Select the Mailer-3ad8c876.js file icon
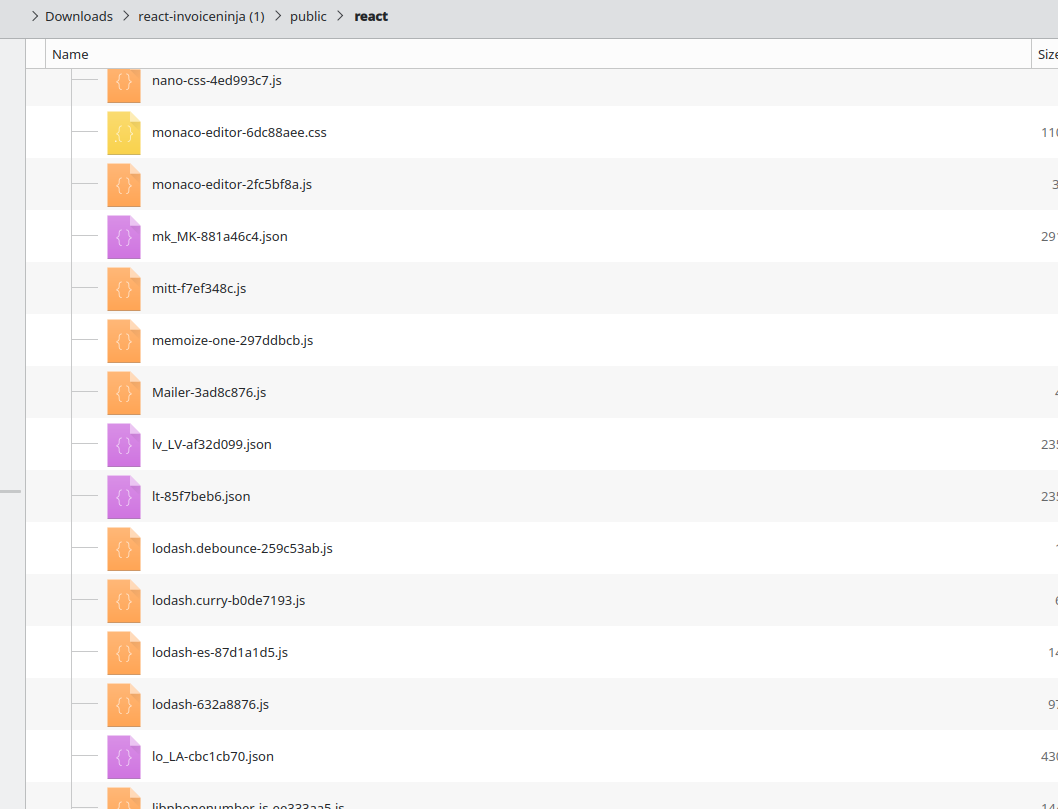The height and width of the screenshot is (809, 1058). pyautogui.click(x=124, y=393)
